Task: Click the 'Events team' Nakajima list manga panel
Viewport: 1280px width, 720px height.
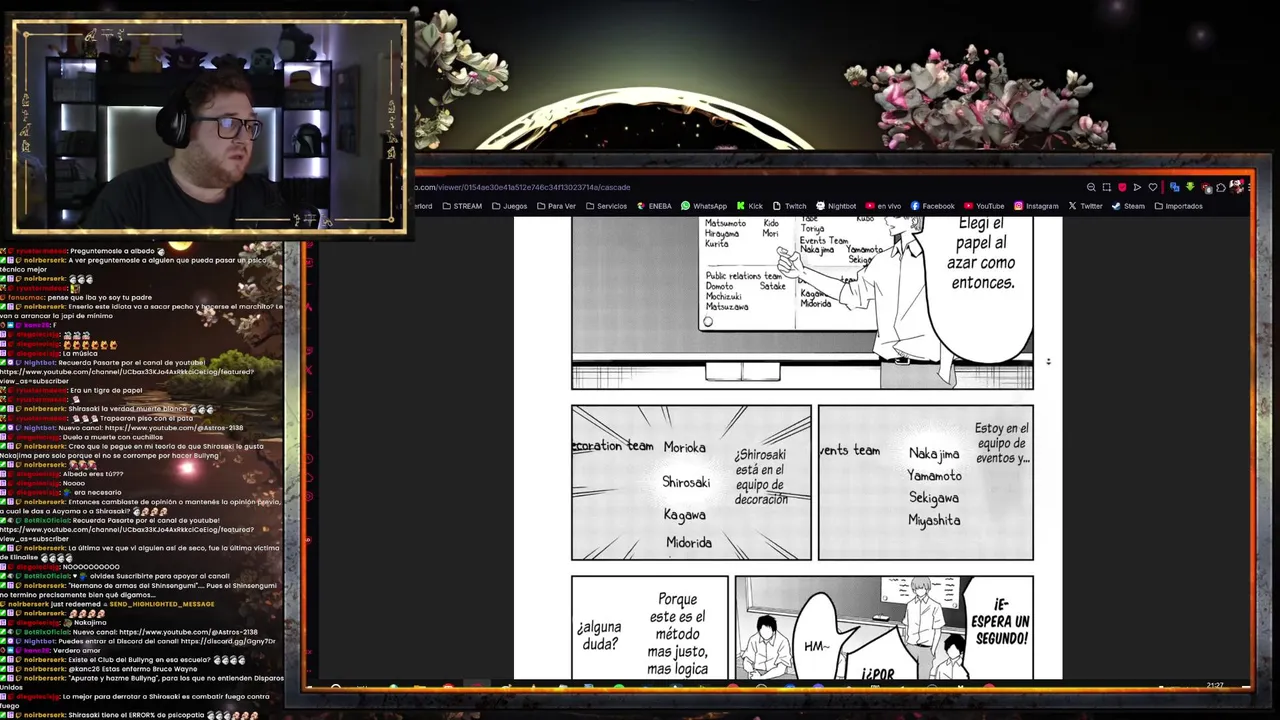Action: (925, 482)
